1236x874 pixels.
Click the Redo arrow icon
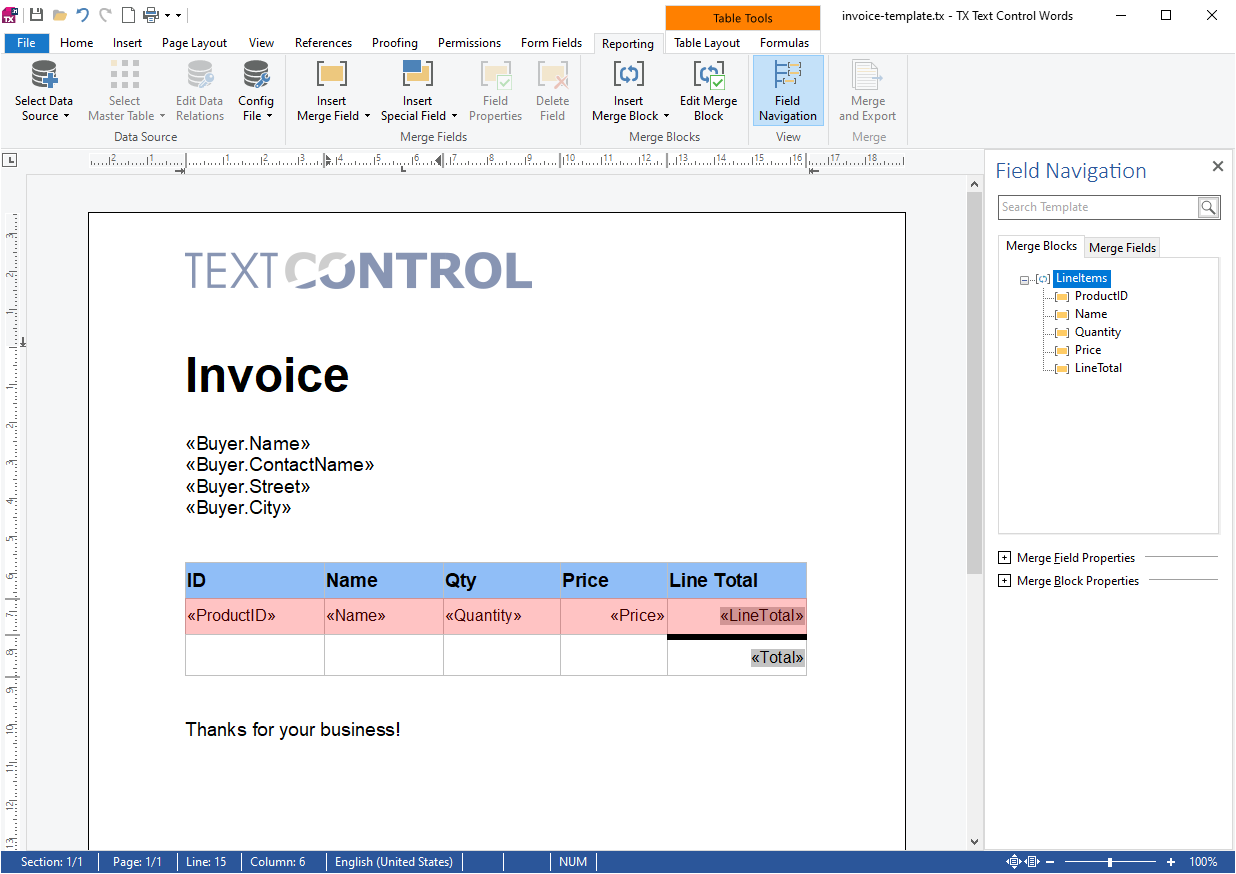point(105,15)
